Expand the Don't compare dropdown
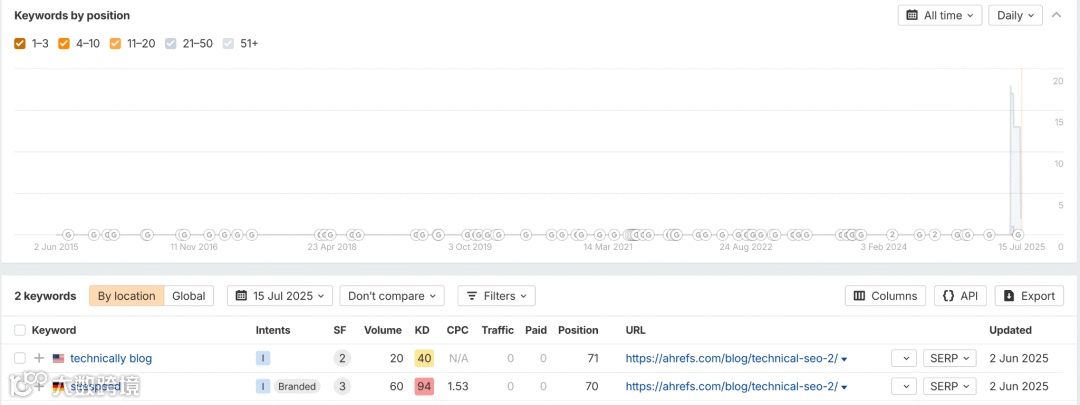 point(394,296)
